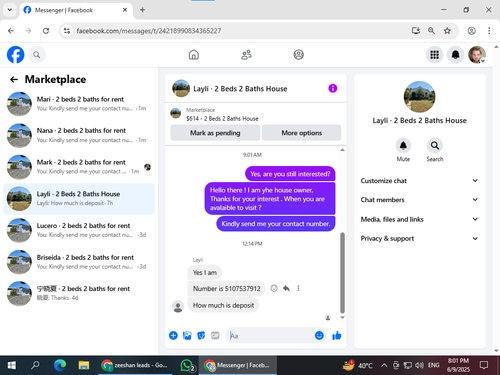Image resolution: width=500 pixels, height=375 pixels.
Task: Choose a sticker from the composer
Action: tap(201, 335)
